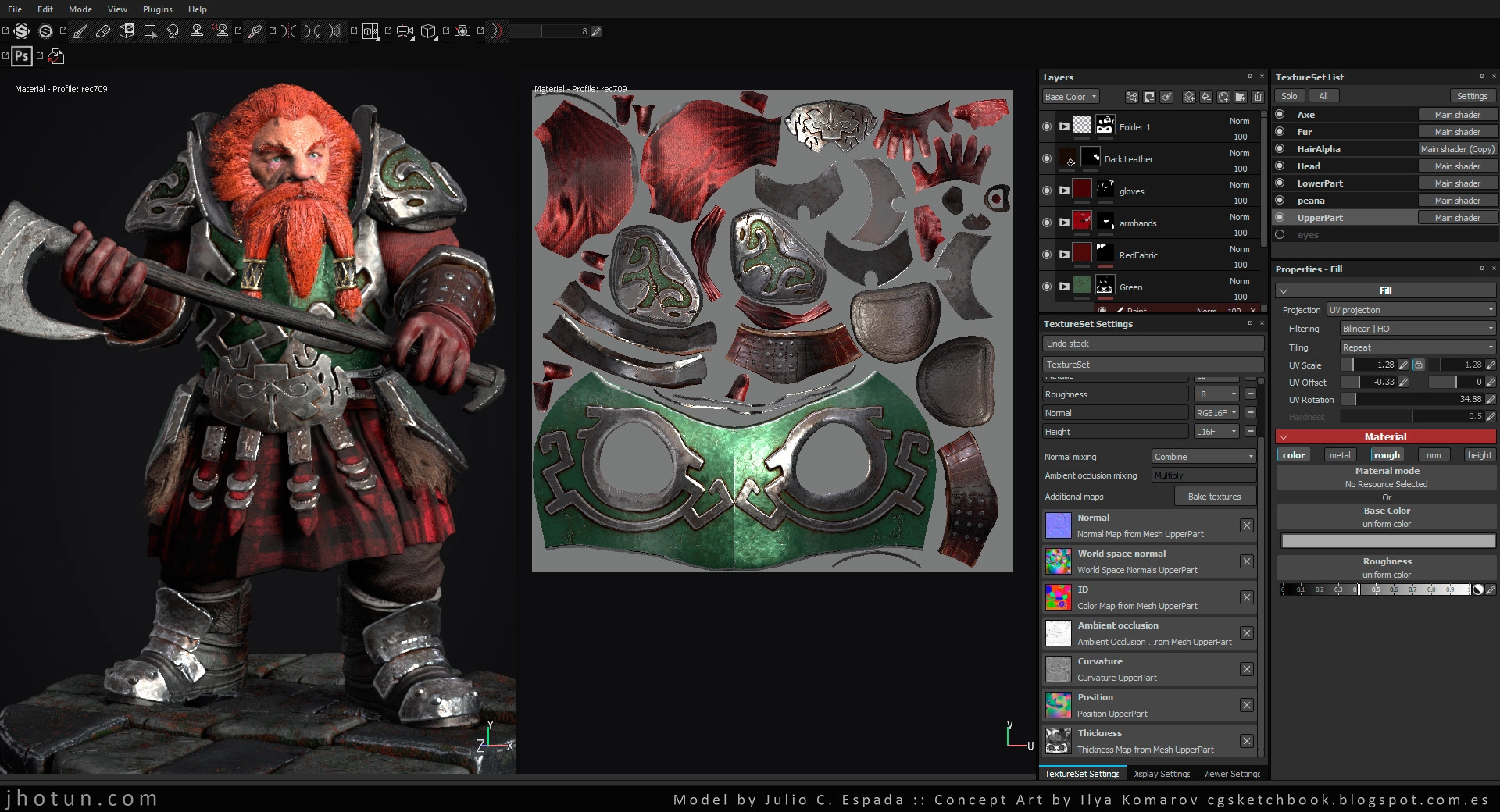
Task: Expand the RedFabric folder
Action: (1064, 255)
